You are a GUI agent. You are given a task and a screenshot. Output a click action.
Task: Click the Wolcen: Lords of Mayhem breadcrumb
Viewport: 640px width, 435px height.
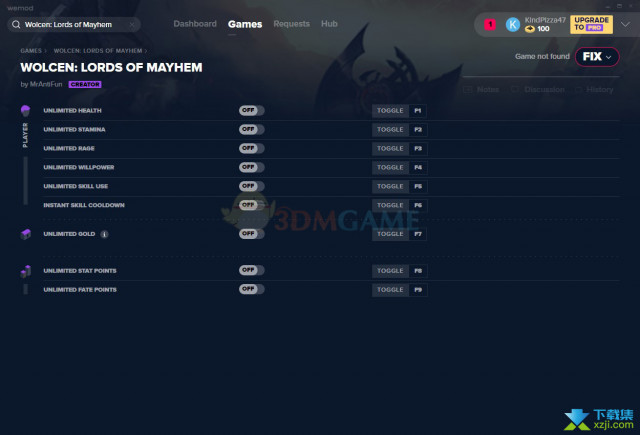[98, 51]
